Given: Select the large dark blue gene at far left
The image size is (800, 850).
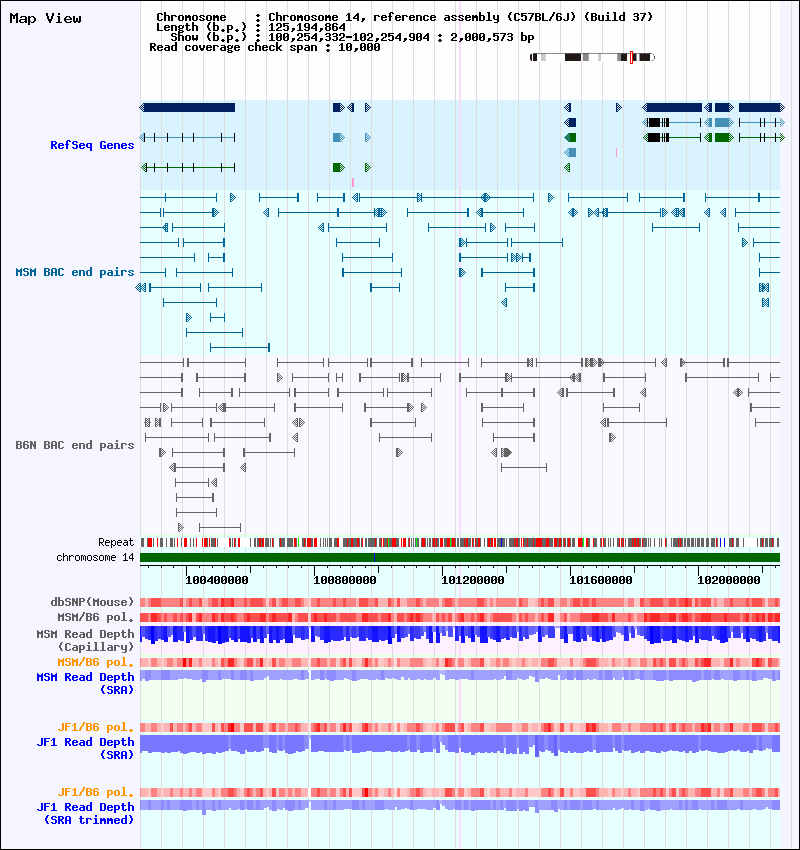Looking at the screenshot, I should point(188,107).
